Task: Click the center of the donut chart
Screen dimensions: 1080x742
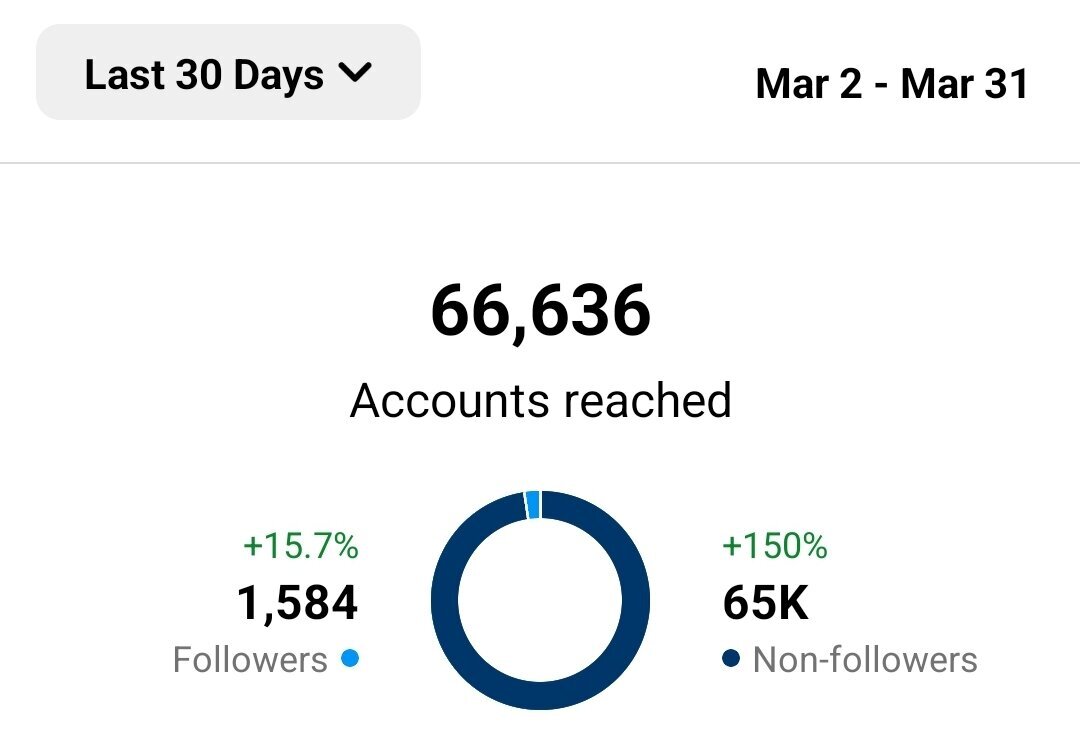Action: pyautogui.click(x=541, y=600)
